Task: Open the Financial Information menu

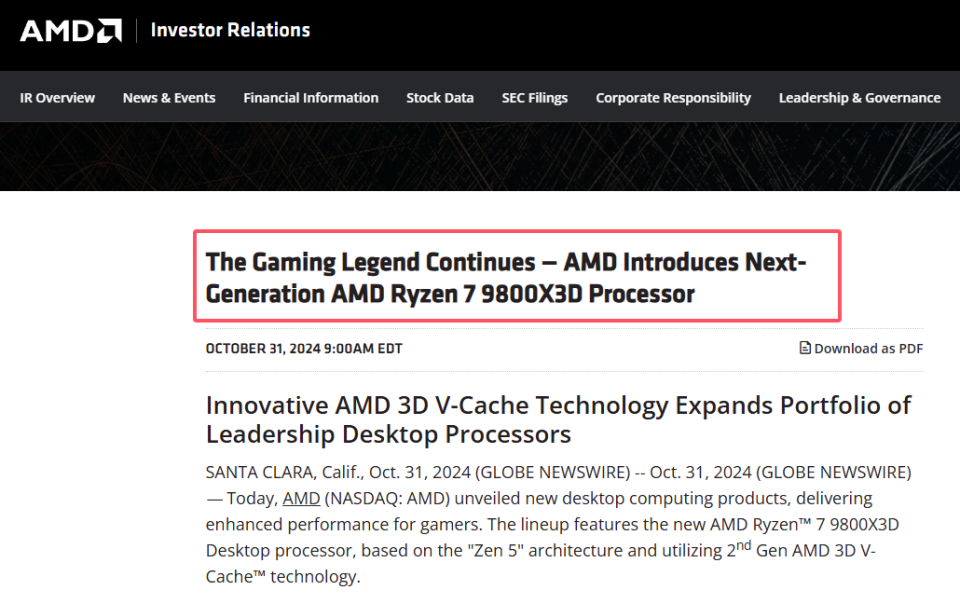Action: [x=311, y=98]
